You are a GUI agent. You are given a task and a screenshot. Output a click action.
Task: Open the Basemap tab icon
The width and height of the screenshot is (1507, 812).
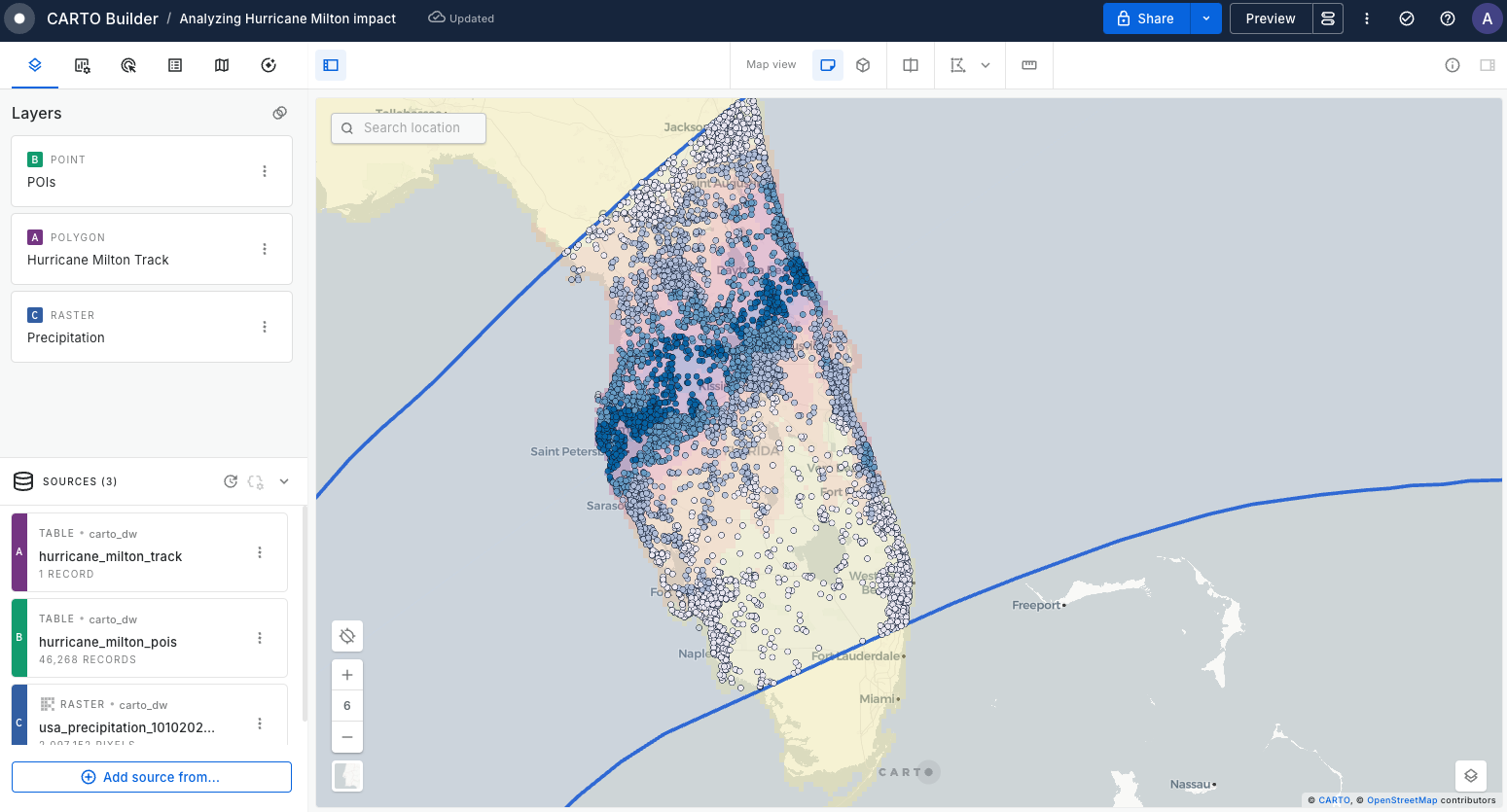(222, 65)
